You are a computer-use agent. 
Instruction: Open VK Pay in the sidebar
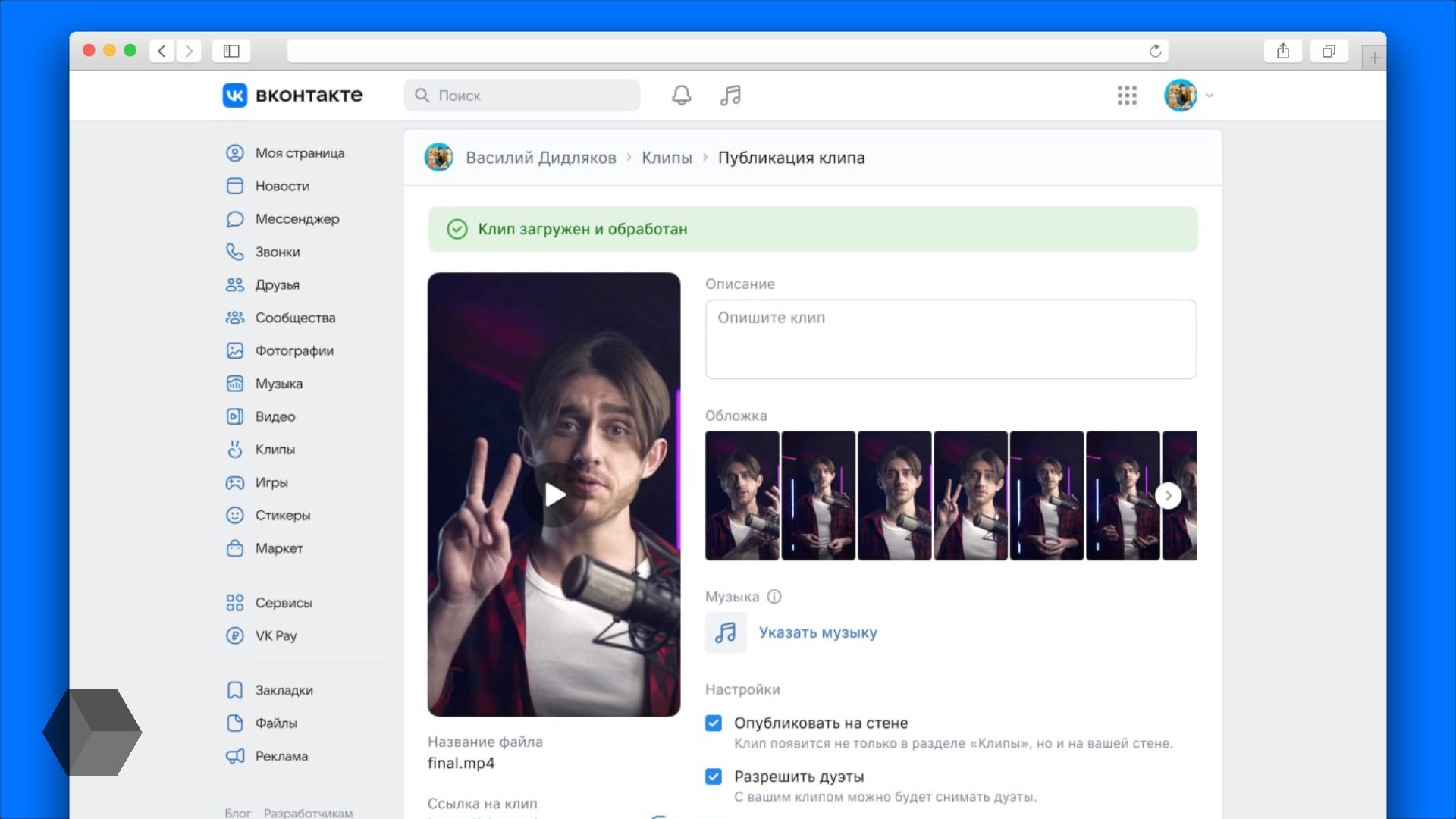click(x=275, y=635)
